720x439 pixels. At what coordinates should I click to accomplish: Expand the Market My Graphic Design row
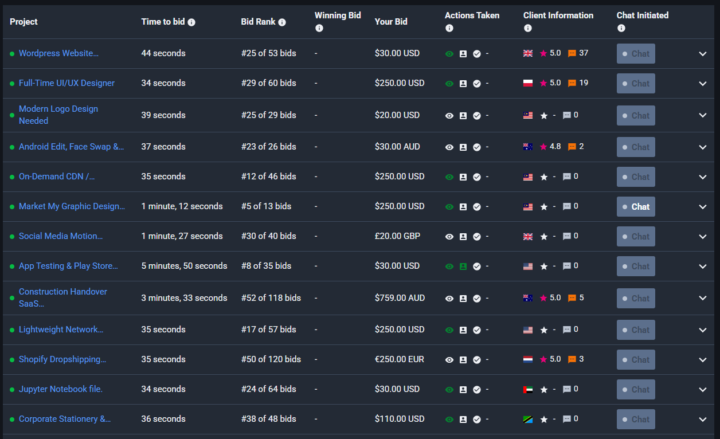coord(703,207)
